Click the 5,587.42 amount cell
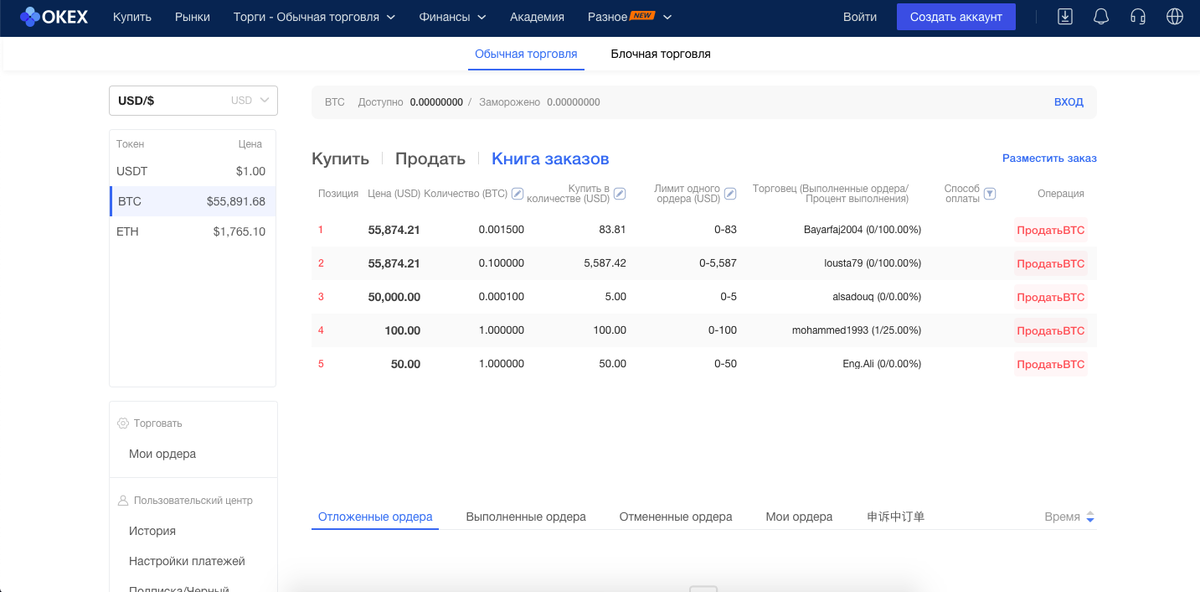This screenshot has width=1200, height=592. tap(605, 264)
